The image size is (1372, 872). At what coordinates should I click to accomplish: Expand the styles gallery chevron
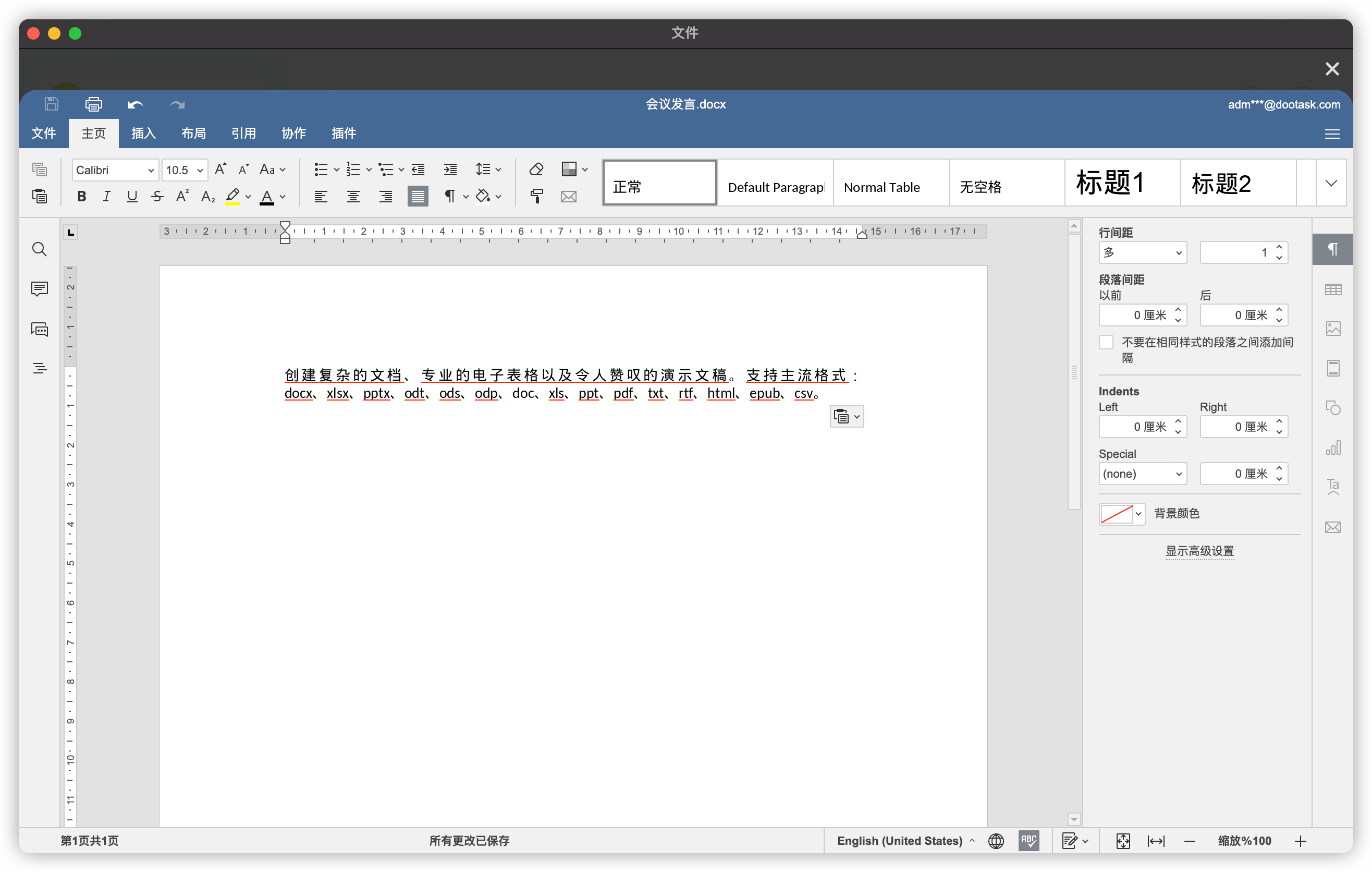click(1331, 183)
